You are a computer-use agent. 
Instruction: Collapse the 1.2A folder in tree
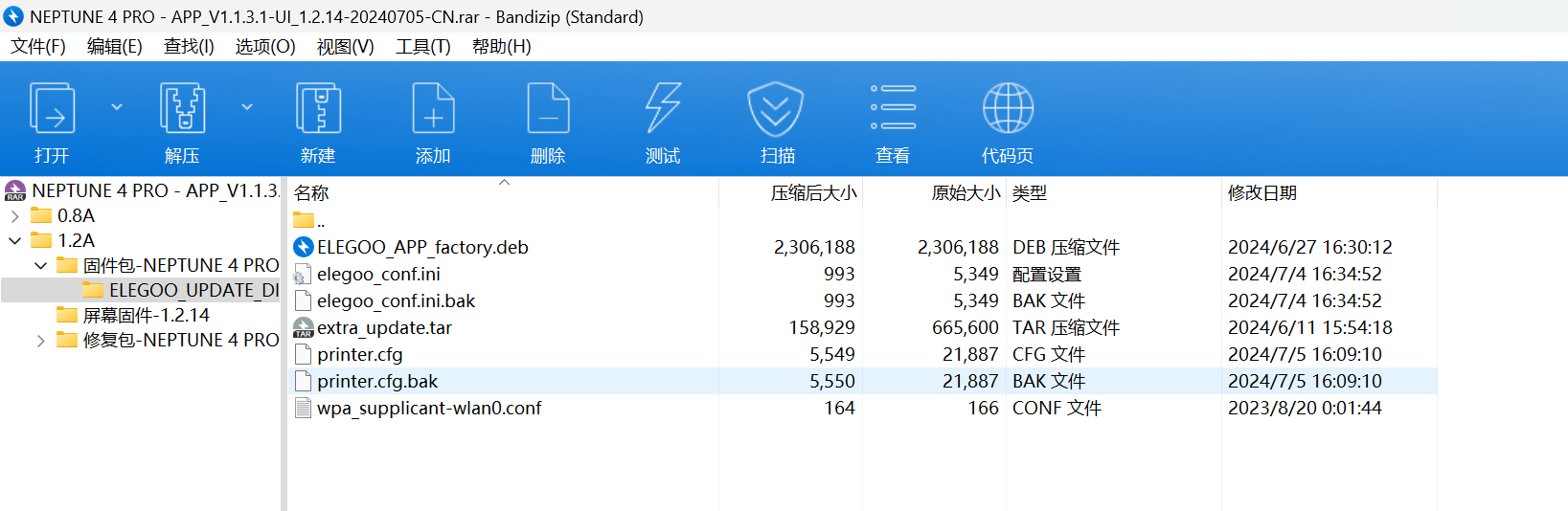(14, 241)
